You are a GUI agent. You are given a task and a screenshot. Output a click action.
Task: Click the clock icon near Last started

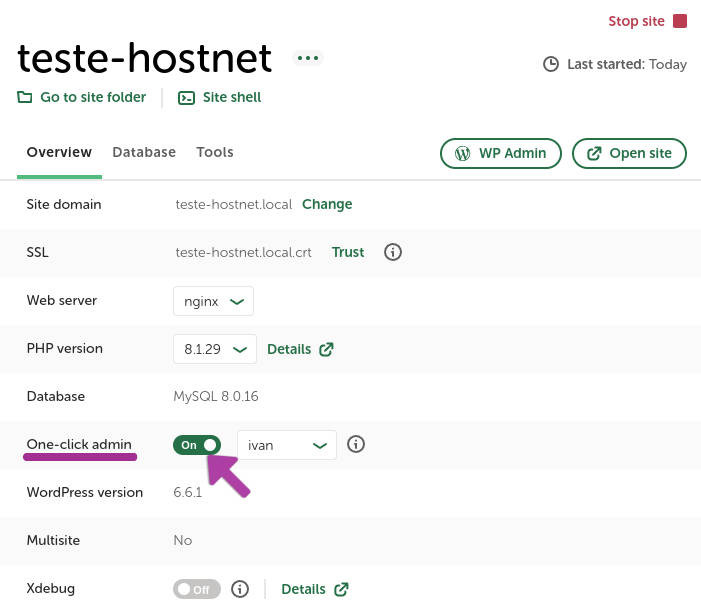click(551, 64)
